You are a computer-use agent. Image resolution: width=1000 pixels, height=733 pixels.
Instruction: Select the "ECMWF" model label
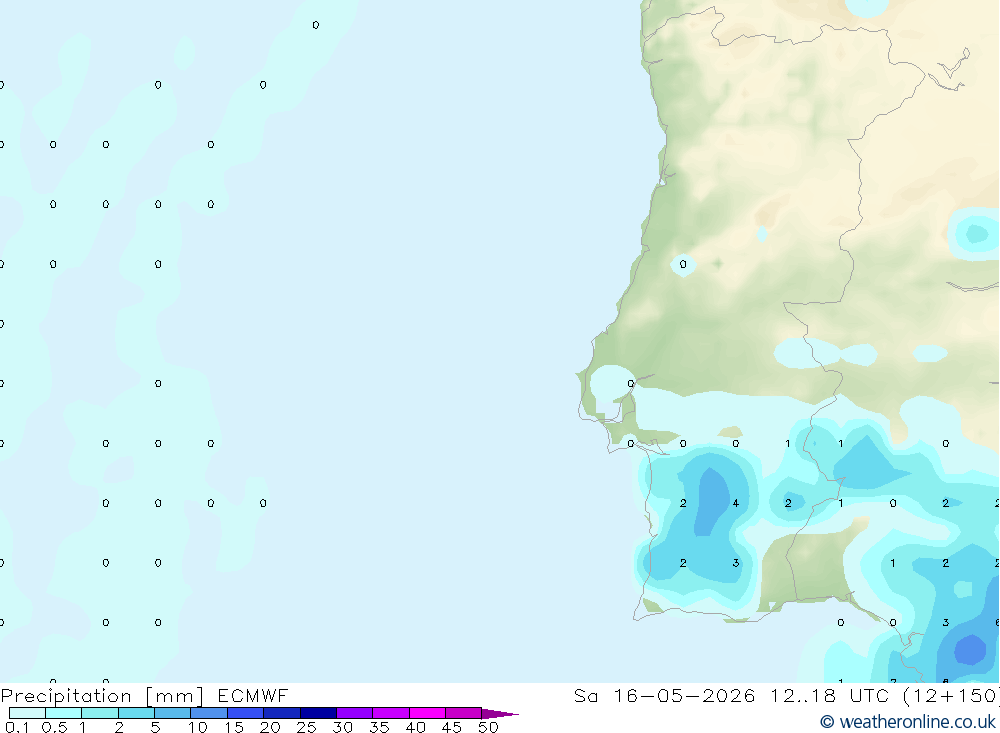(253, 695)
